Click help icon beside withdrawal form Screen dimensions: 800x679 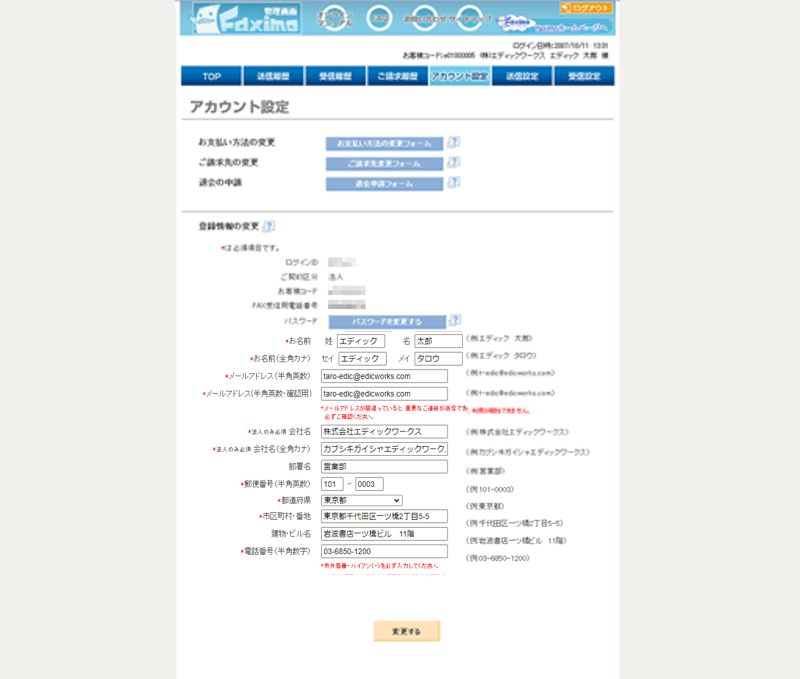tap(454, 182)
